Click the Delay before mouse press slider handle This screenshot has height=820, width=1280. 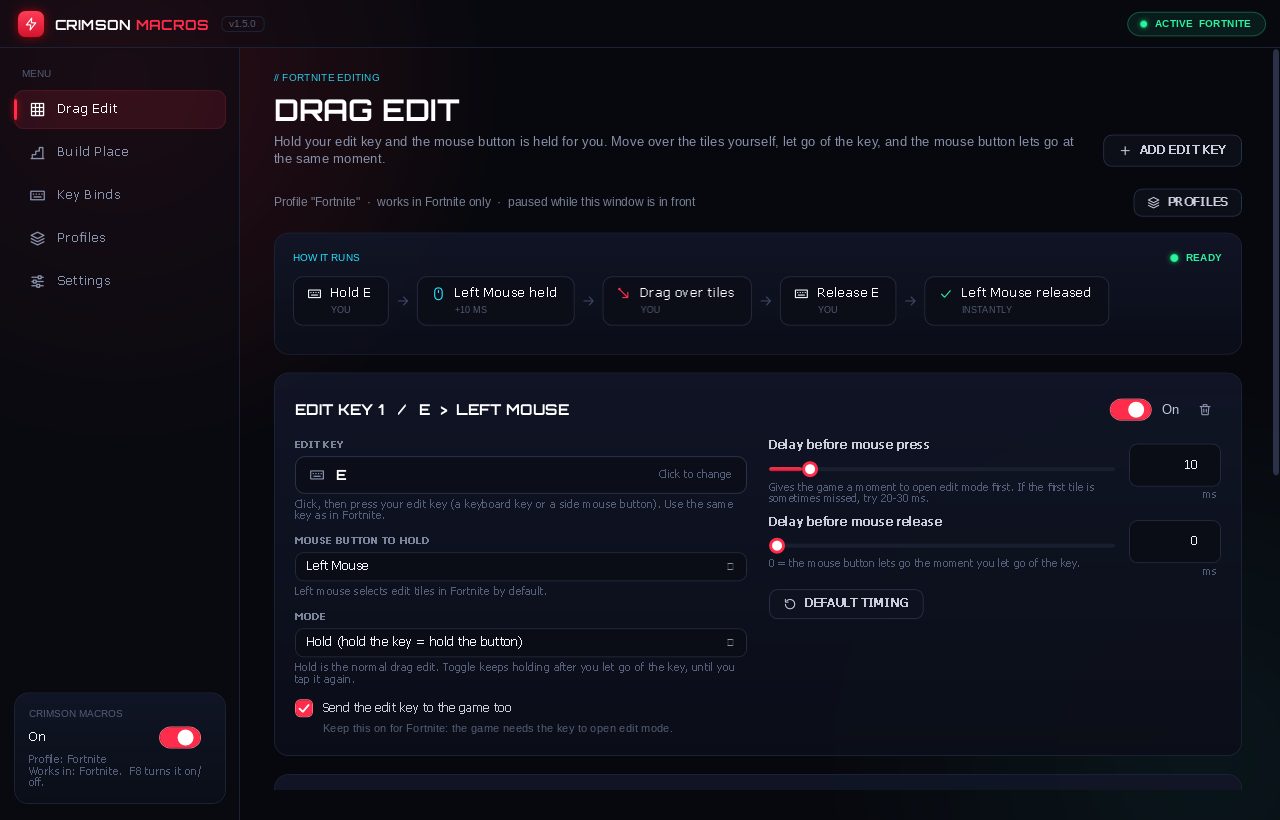coord(810,469)
